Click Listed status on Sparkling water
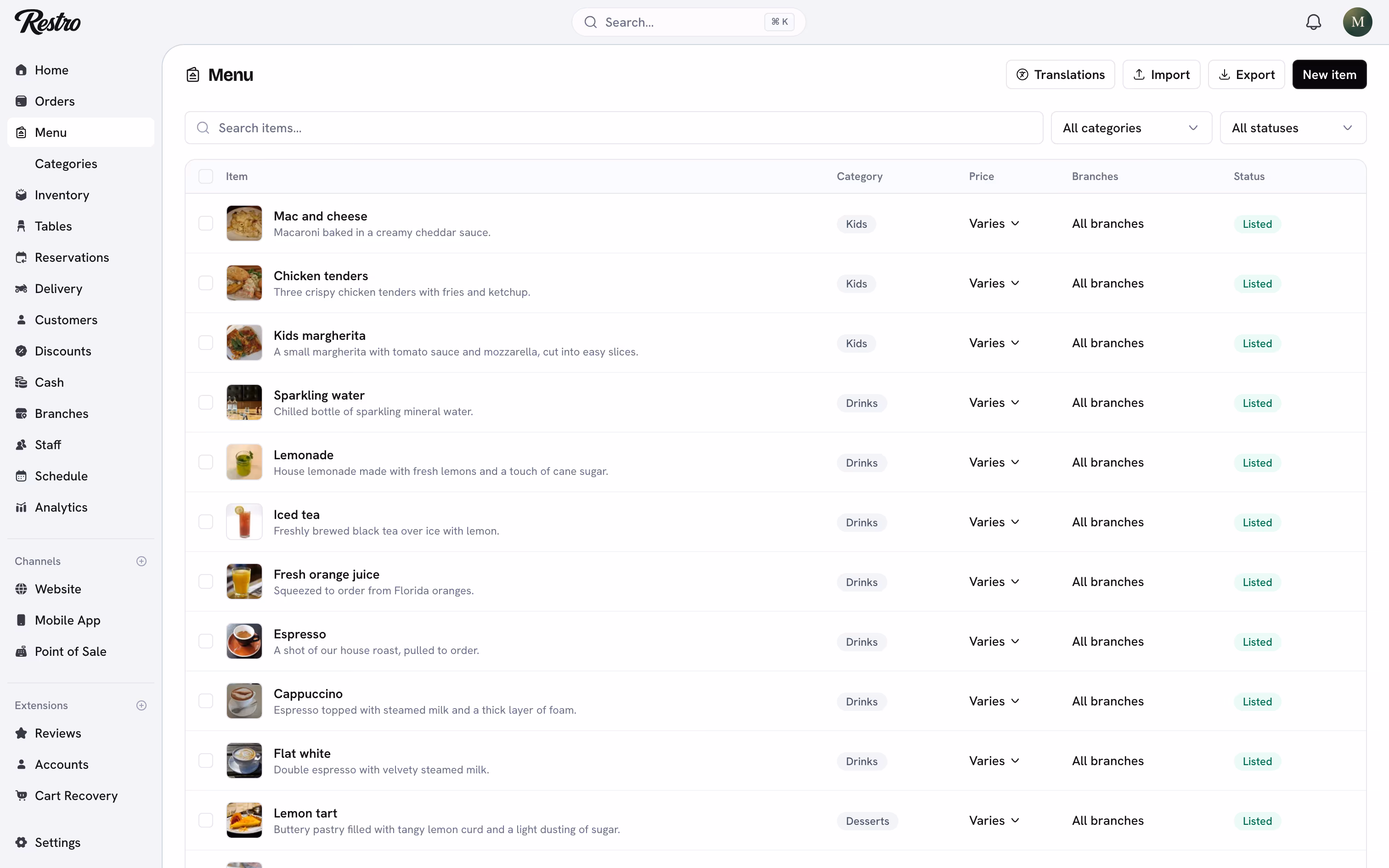1389x868 pixels. [1257, 403]
